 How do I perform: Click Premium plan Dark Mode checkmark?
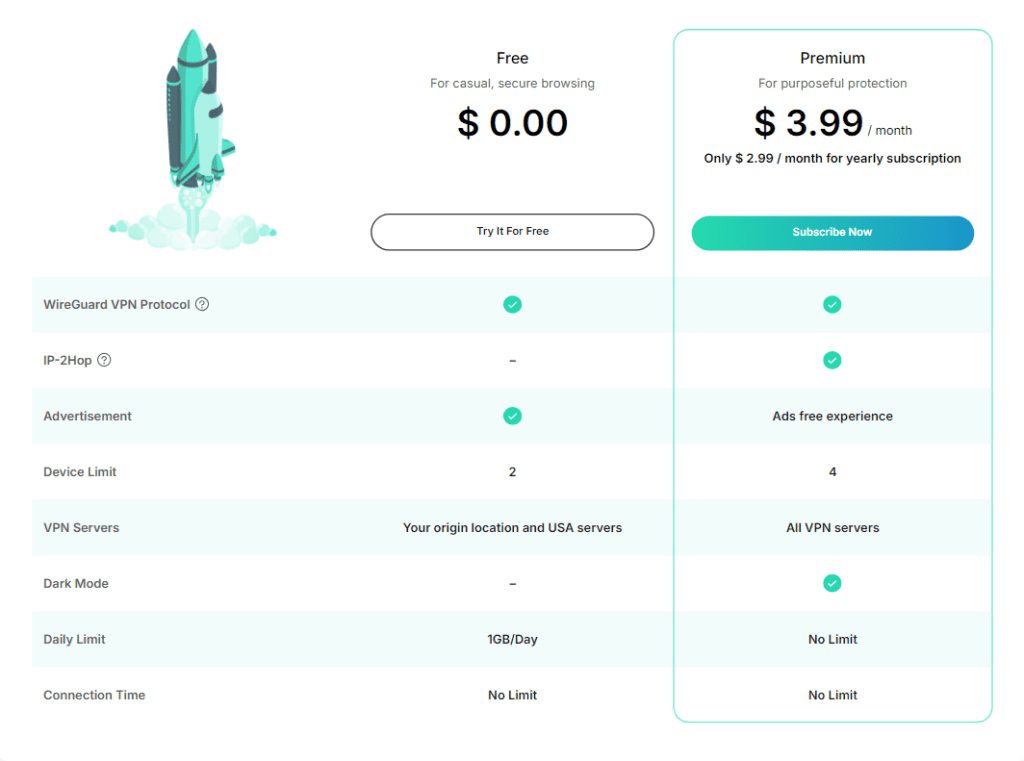coord(832,583)
